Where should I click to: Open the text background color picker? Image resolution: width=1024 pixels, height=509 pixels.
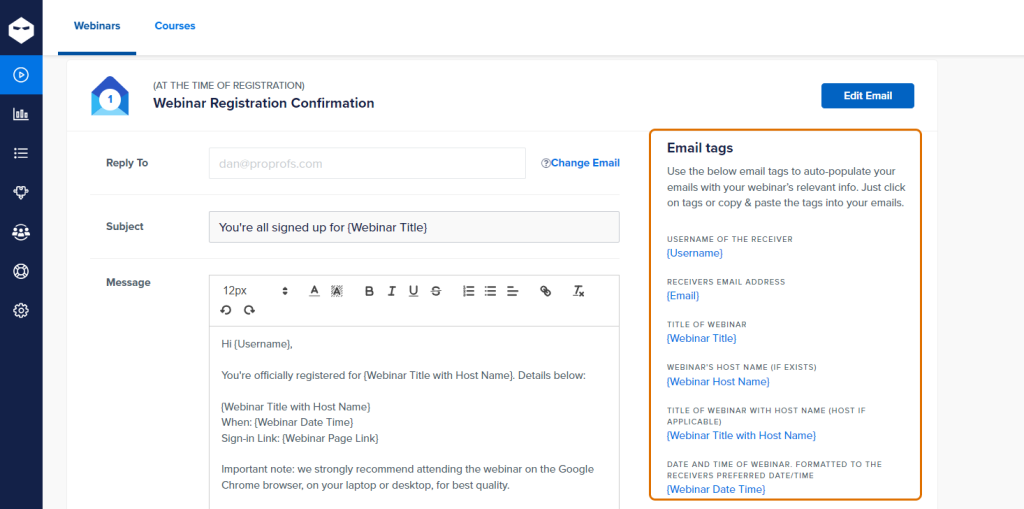337,291
